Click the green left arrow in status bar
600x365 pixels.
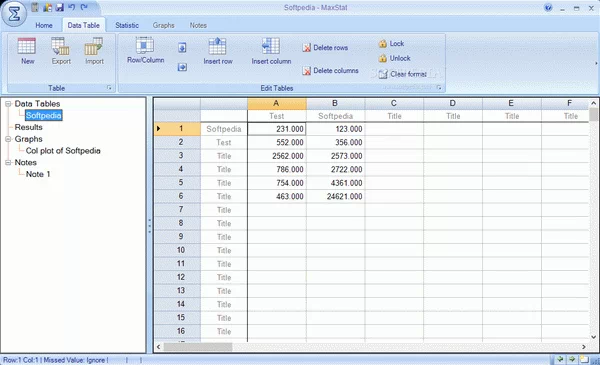[560, 359]
